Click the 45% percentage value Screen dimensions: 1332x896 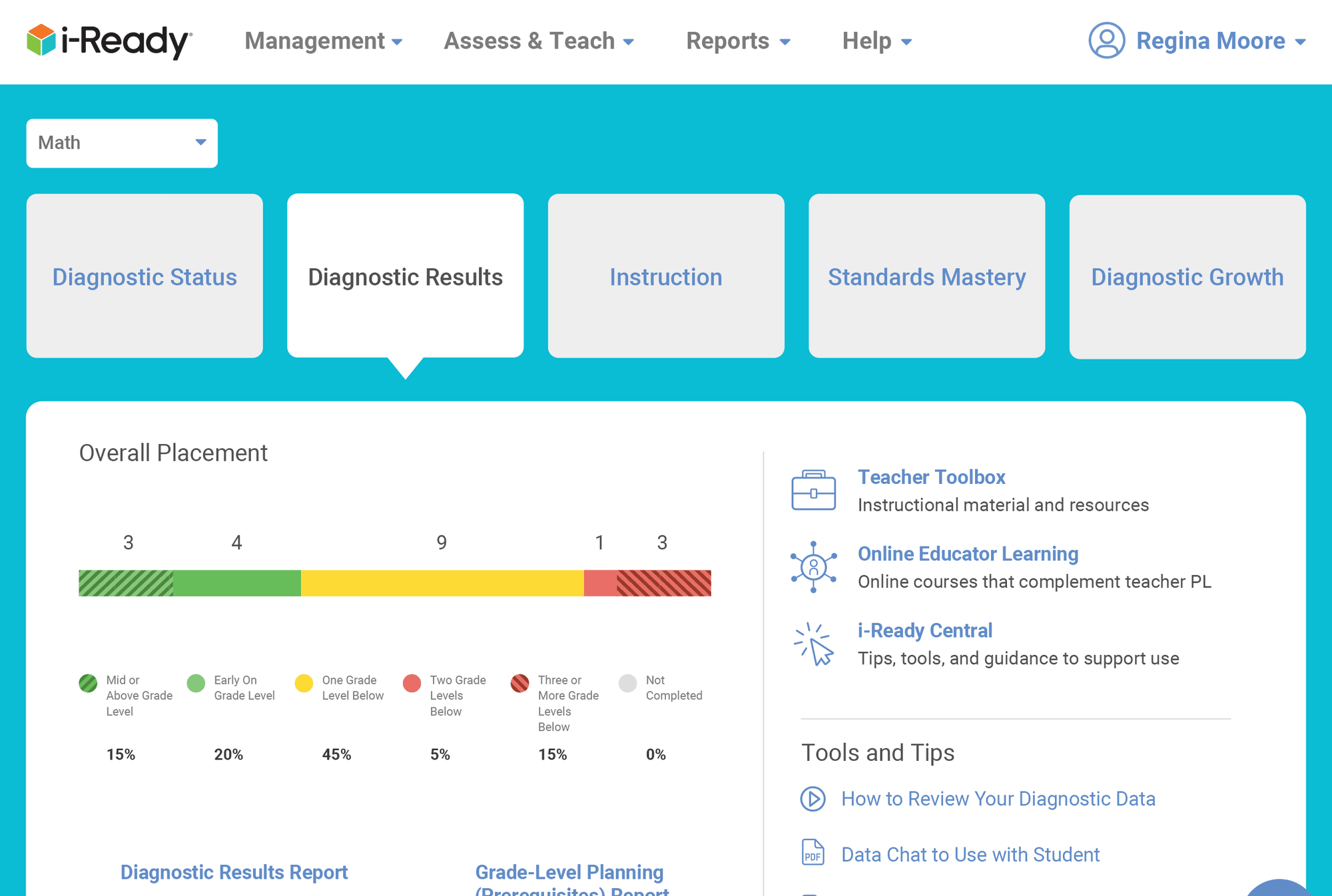tap(336, 754)
